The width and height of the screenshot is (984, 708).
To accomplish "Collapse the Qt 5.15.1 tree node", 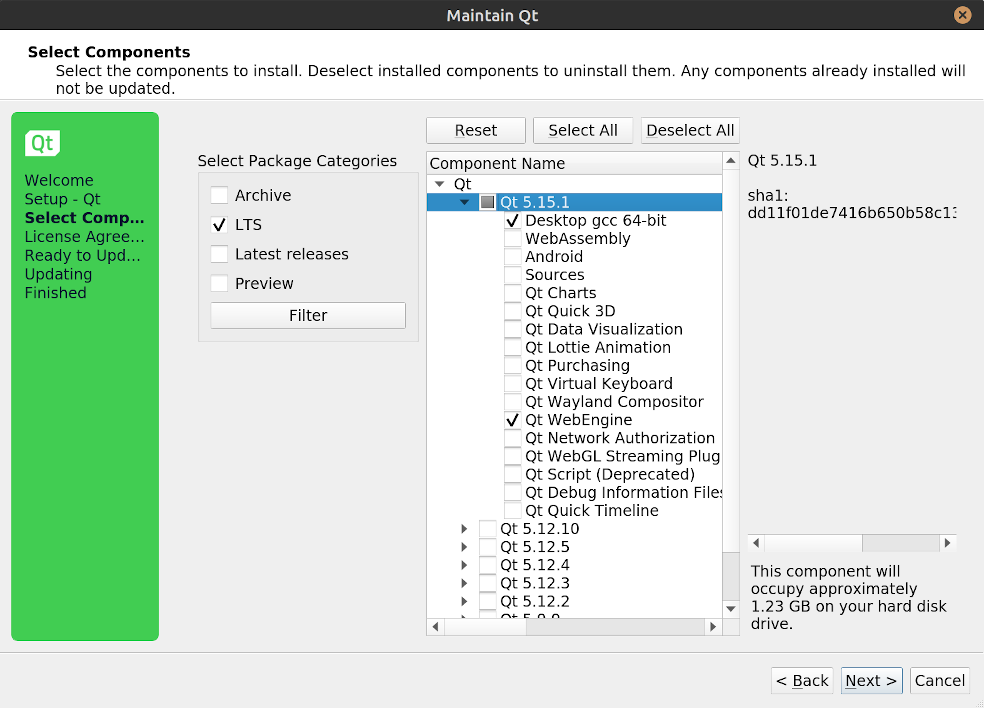I will pyautogui.click(x=464, y=202).
